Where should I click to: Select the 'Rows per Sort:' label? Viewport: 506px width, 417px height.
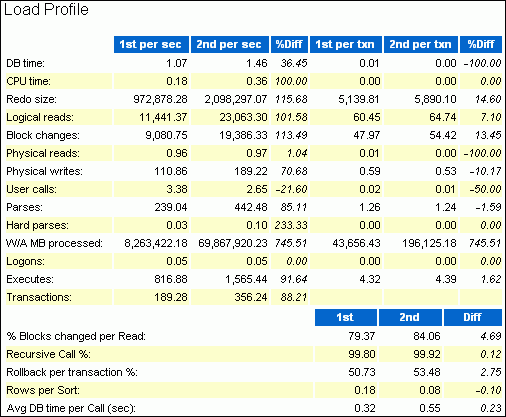point(43,390)
